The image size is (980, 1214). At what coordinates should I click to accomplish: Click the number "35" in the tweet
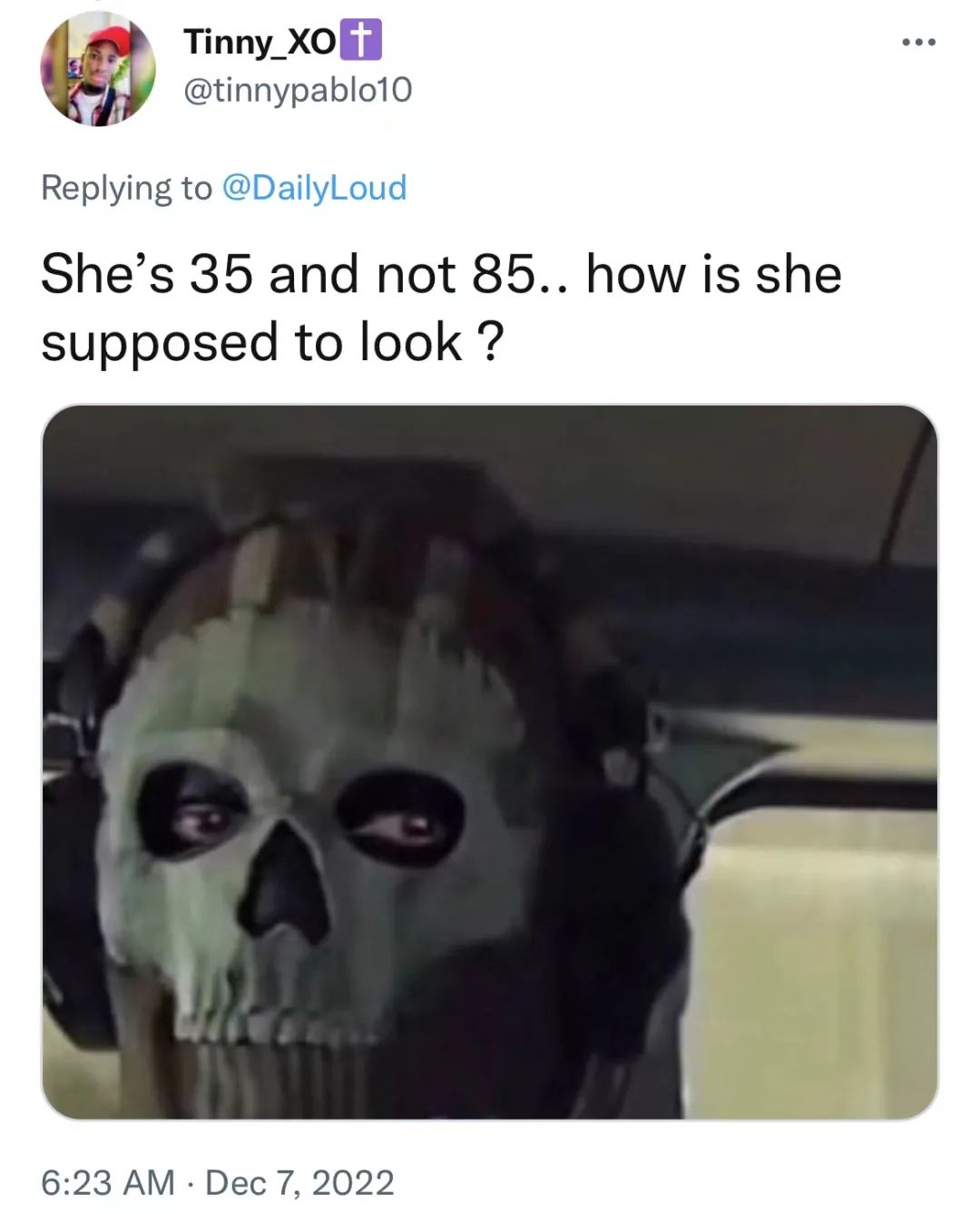(220, 274)
